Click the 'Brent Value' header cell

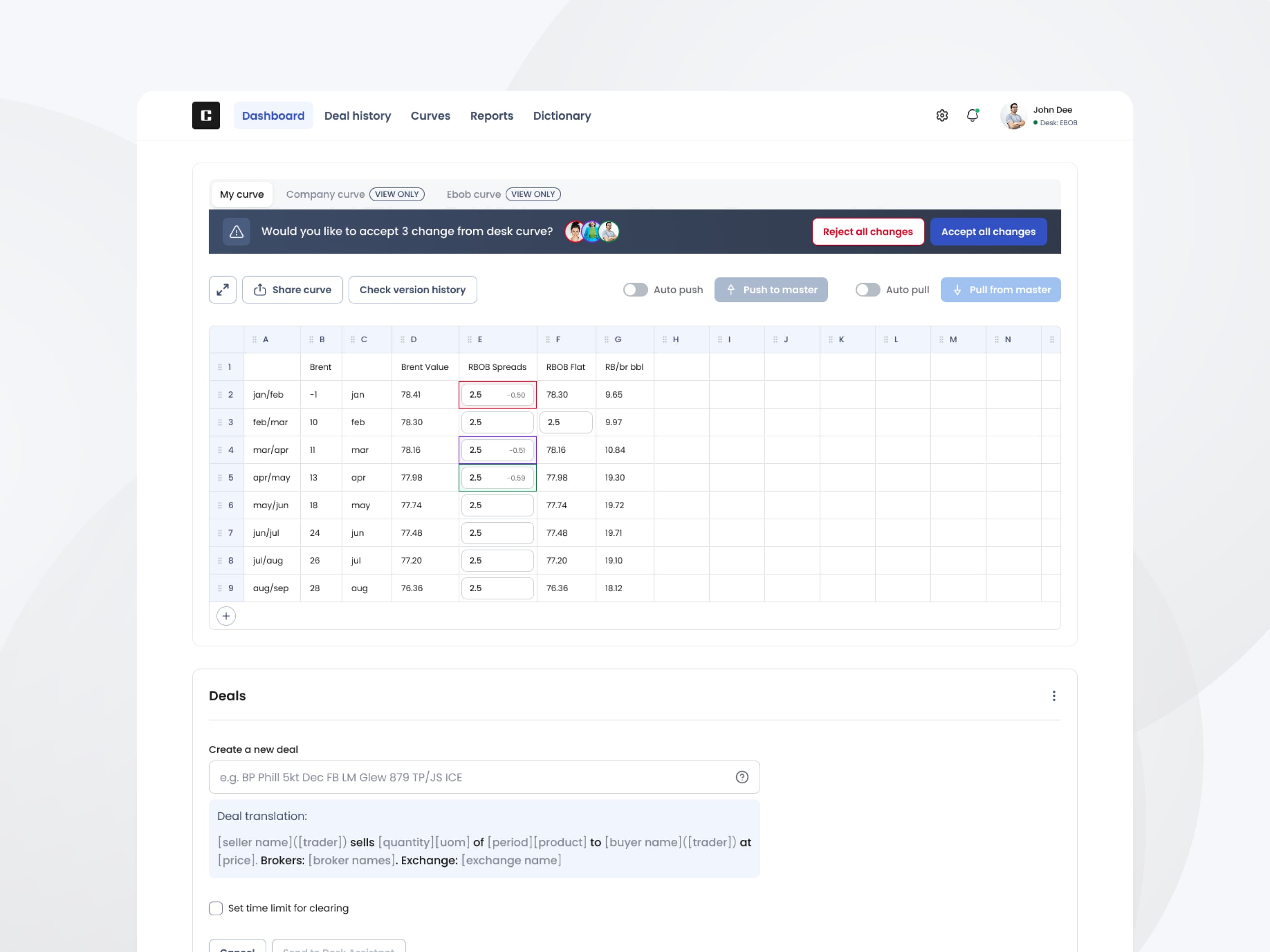[425, 367]
